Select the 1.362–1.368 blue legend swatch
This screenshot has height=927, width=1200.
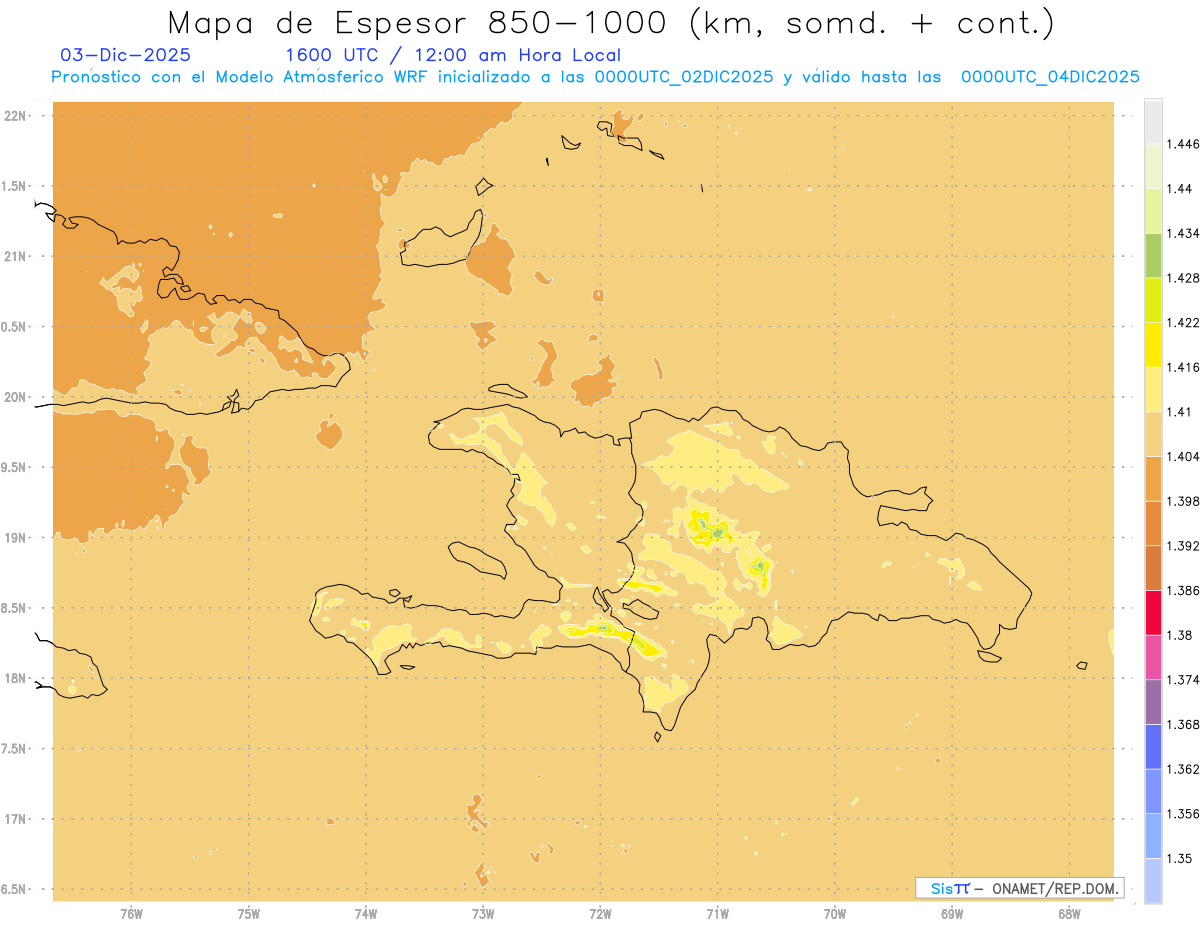coord(1153,746)
